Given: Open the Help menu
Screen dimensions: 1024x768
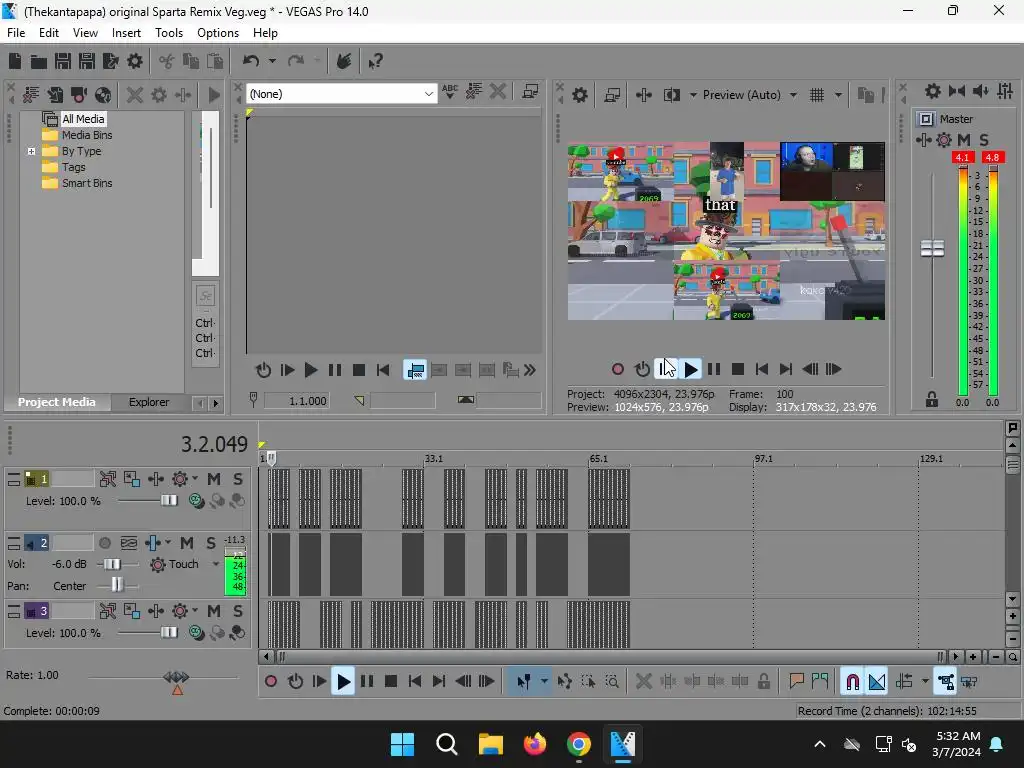Looking at the screenshot, I should tap(265, 33).
